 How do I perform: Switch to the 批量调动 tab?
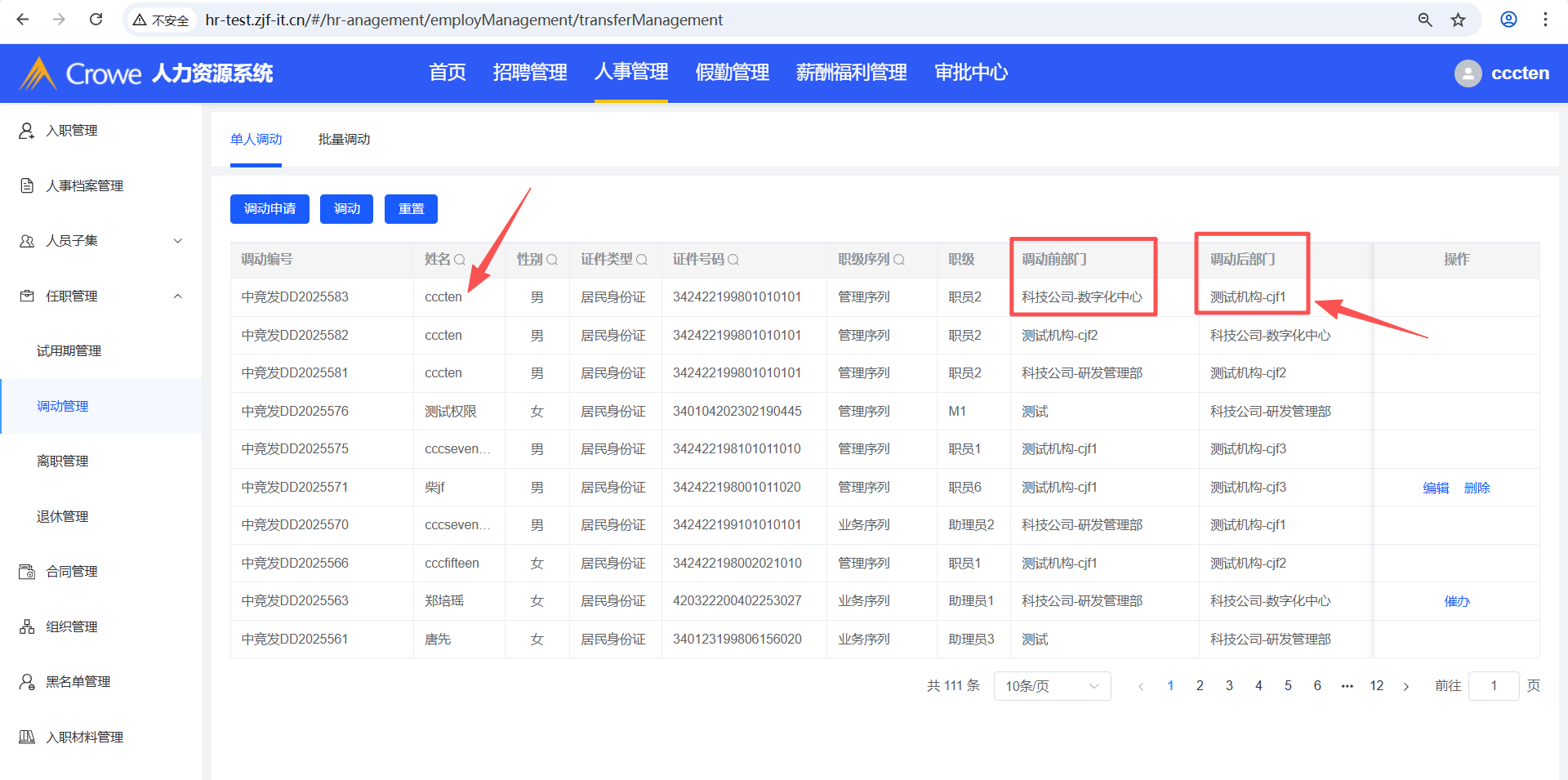344,140
